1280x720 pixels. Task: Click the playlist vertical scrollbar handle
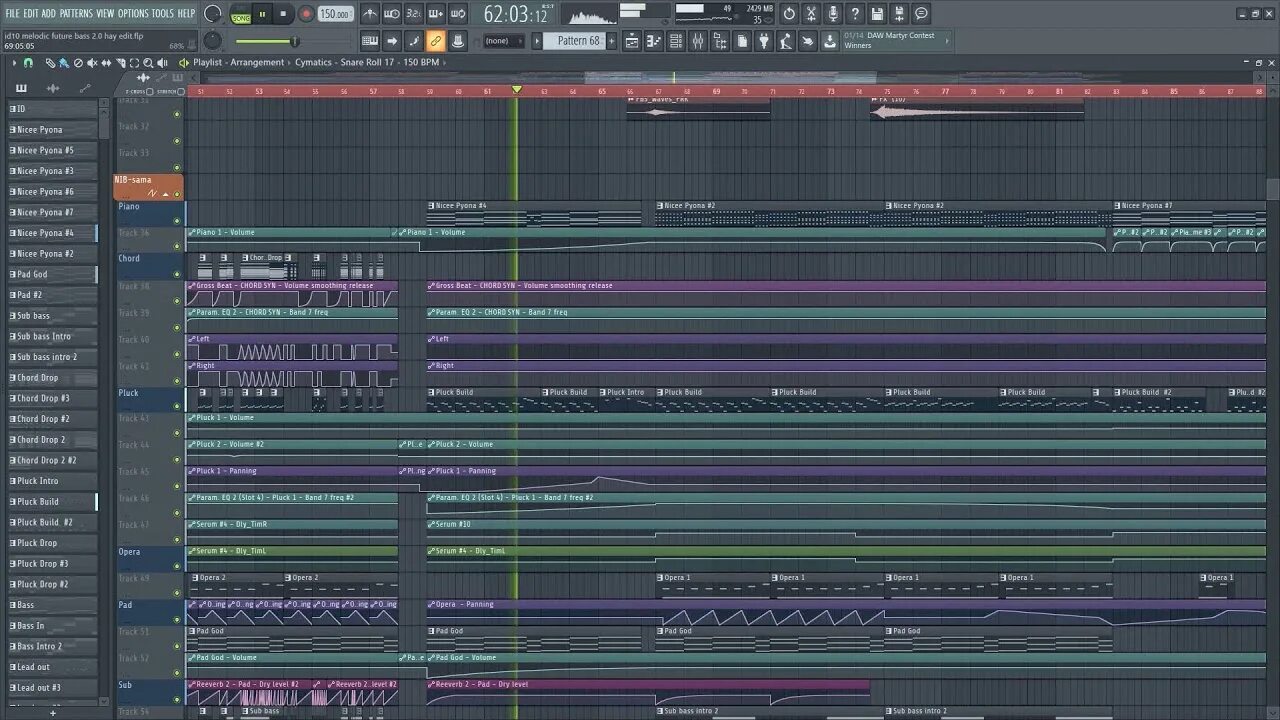click(x=1272, y=189)
